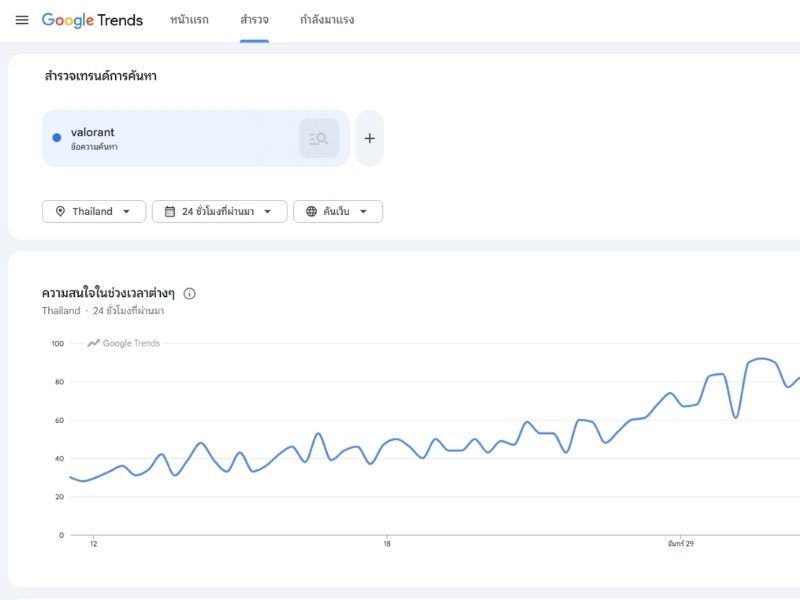Open the กำลังมาแรง tab

327,20
